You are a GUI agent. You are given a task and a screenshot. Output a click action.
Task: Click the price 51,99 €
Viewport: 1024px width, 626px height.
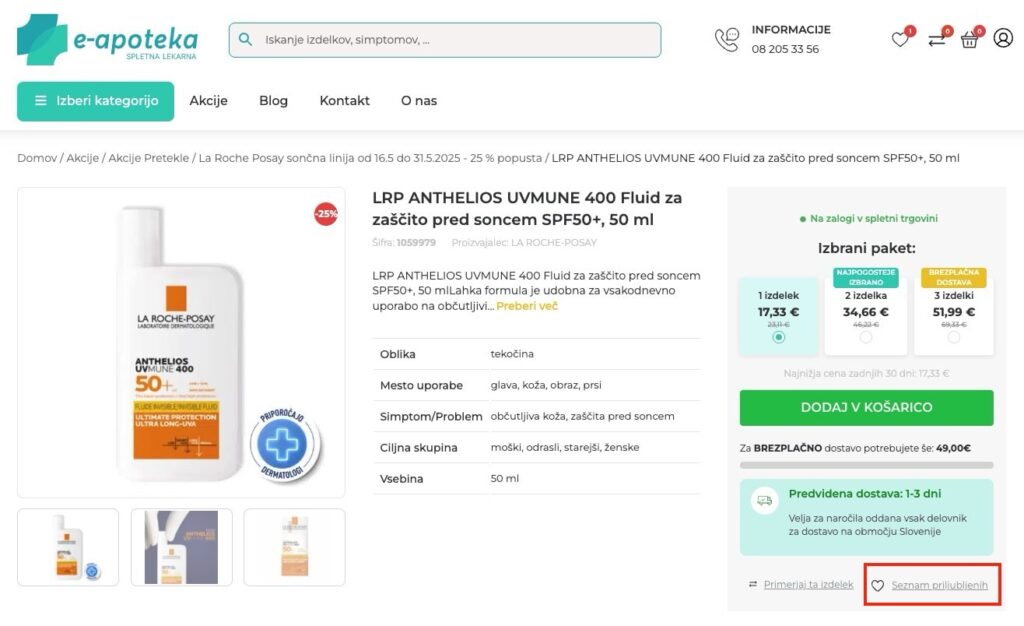pyautogui.click(x=953, y=312)
